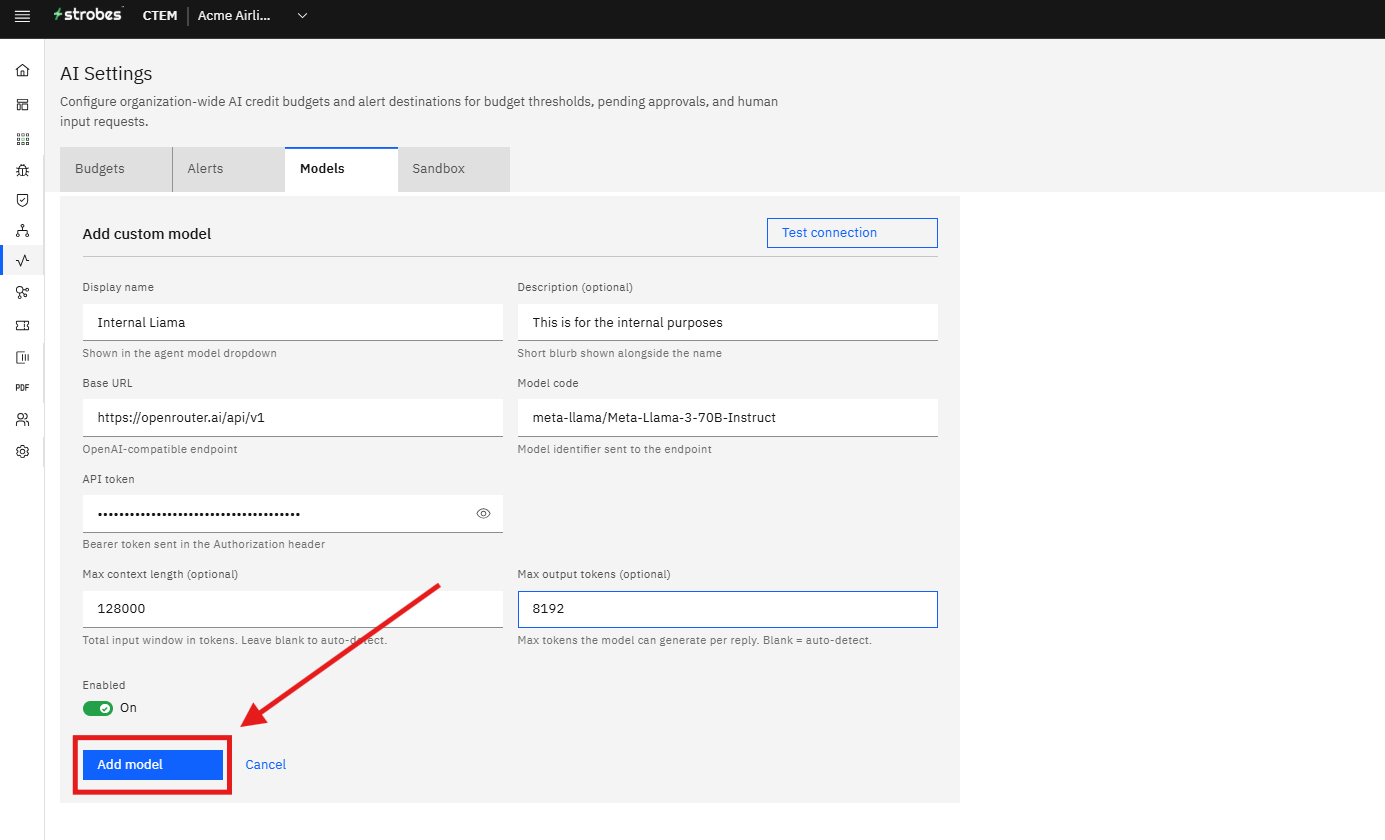Switch to the Budgets tab
The height and width of the screenshot is (840, 1385).
click(116, 169)
